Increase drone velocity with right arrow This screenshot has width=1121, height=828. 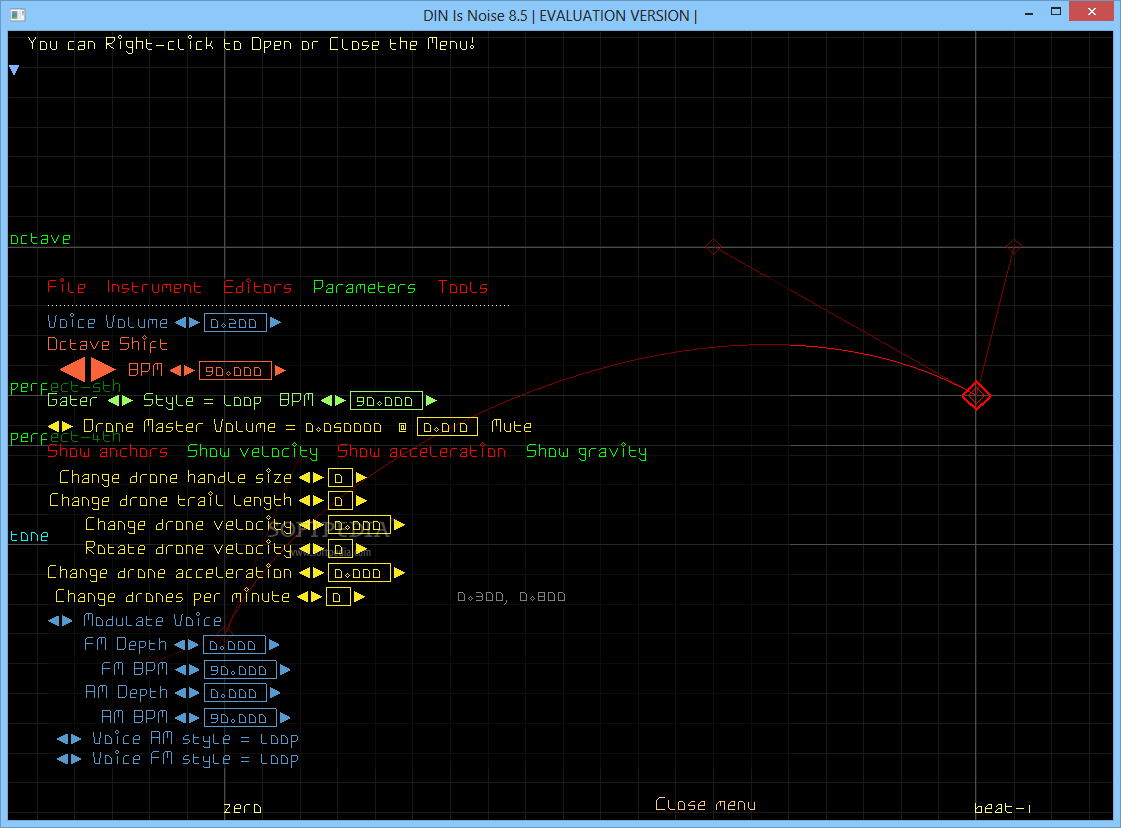[400, 524]
